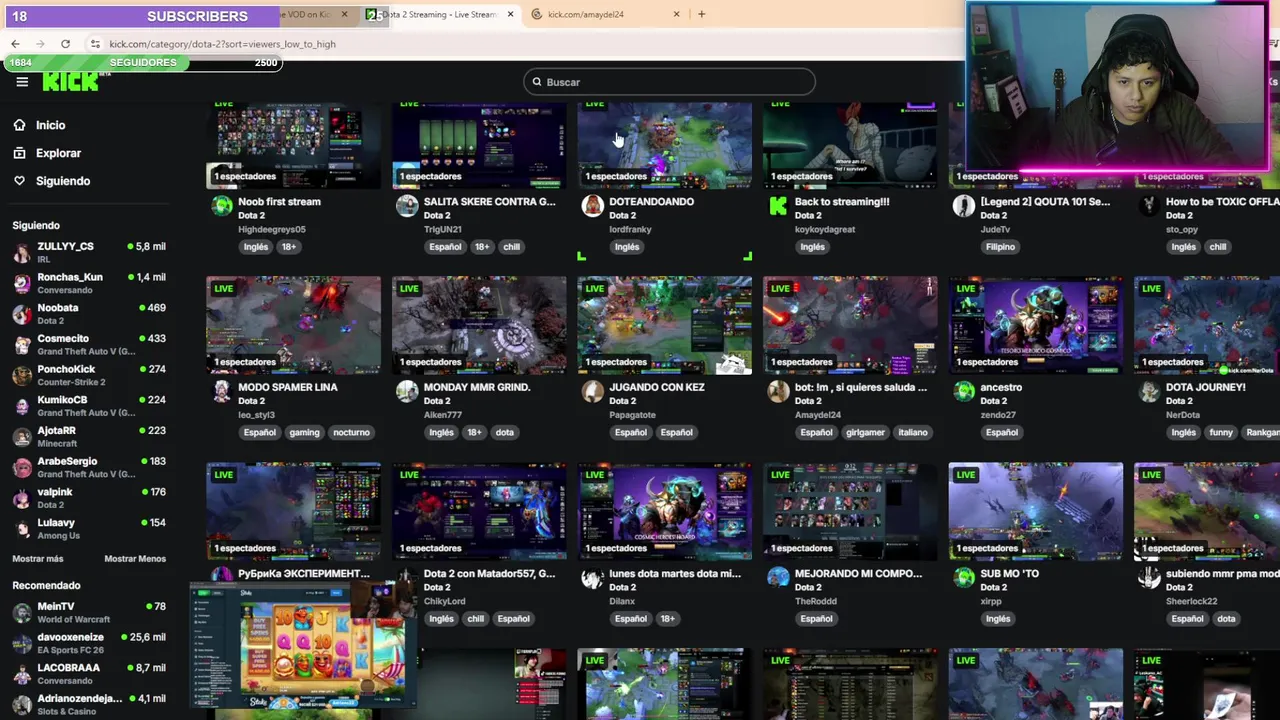Click PonchoKick avatar in sidebar
Viewport: 1280px width, 720px height.
pos(22,376)
